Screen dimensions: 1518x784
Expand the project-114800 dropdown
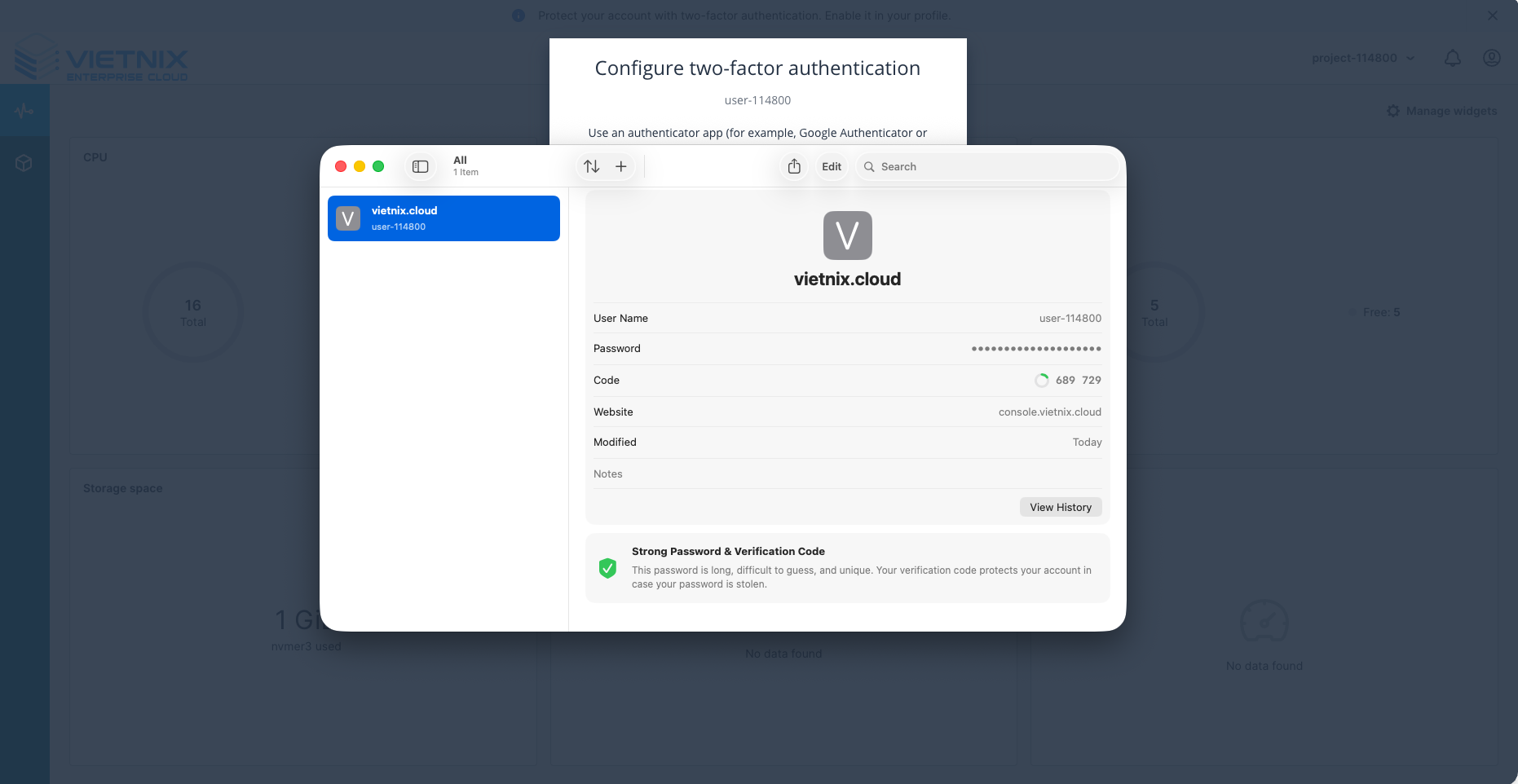tap(1363, 58)
